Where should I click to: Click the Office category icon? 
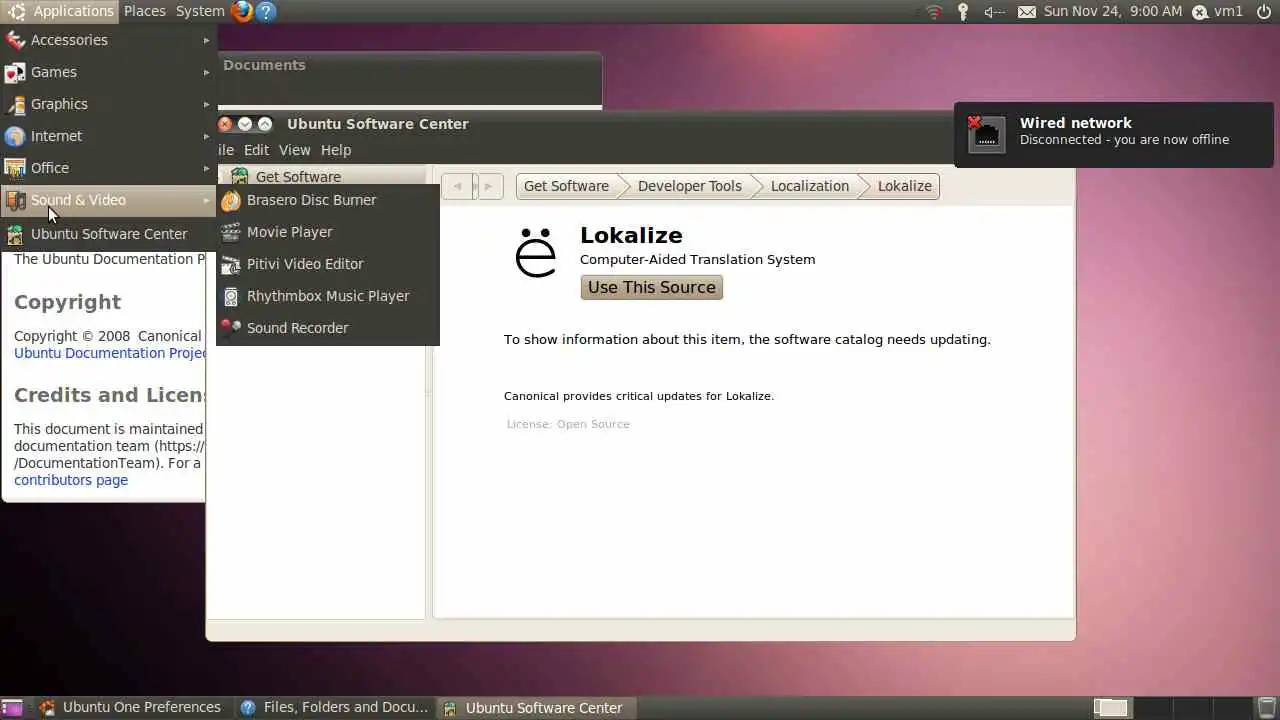click(x=15, y=168)
